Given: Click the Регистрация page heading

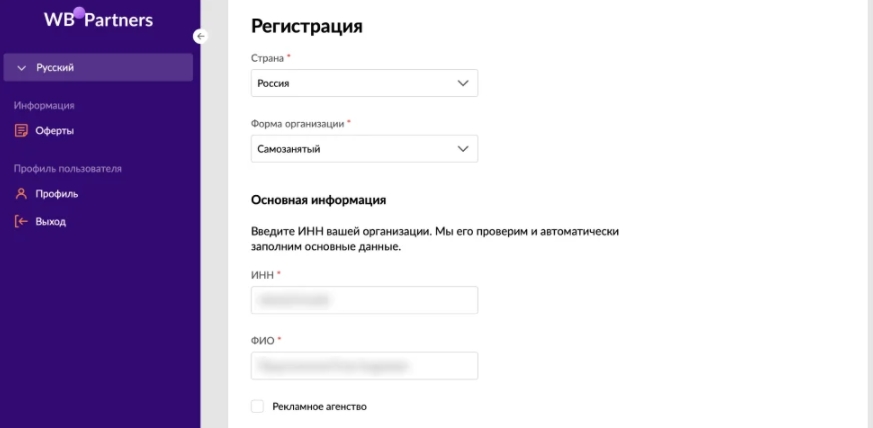Looking at the screenshot, I should click(x=307, y=26).
